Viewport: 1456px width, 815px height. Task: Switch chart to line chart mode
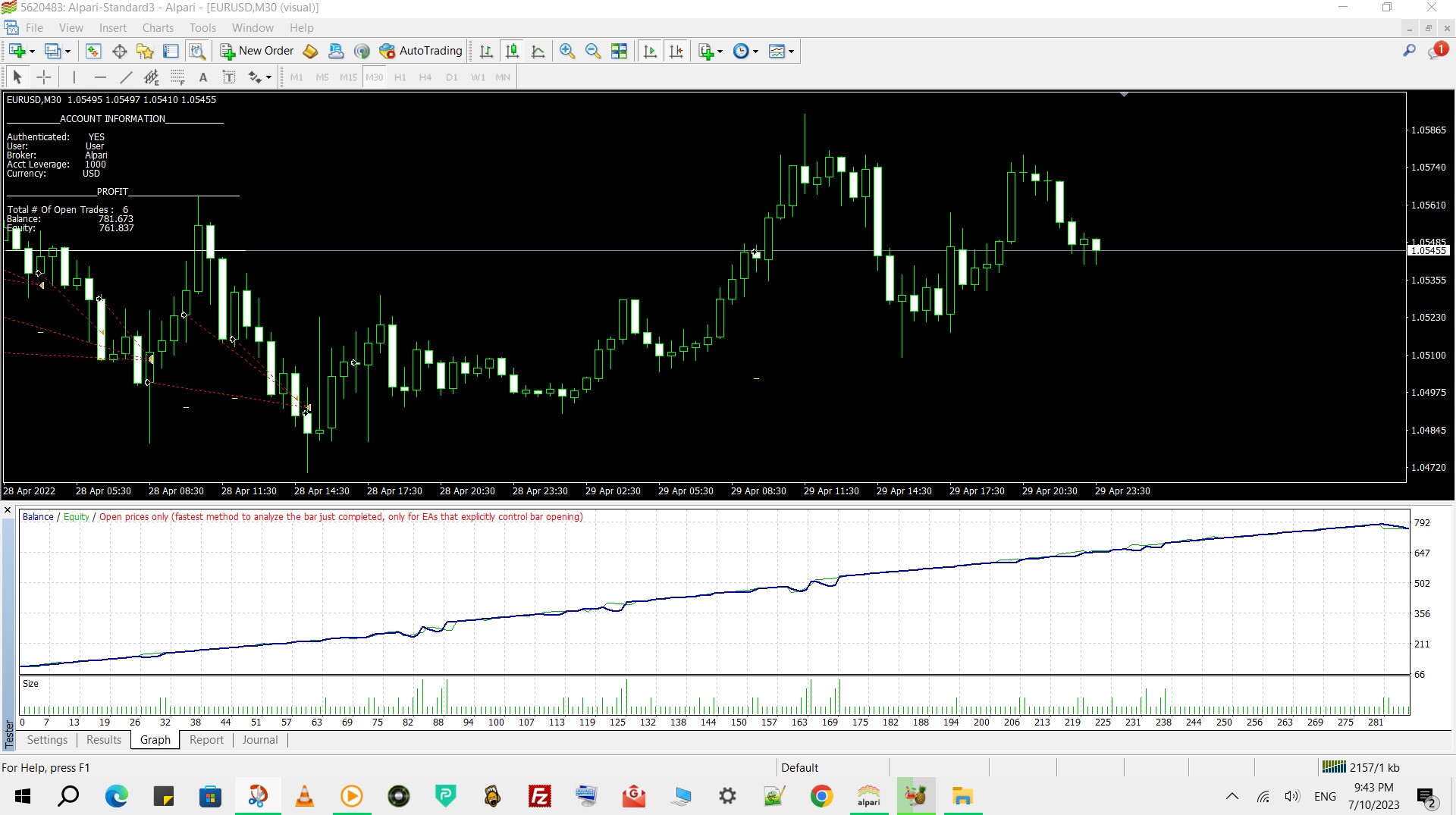538,51
